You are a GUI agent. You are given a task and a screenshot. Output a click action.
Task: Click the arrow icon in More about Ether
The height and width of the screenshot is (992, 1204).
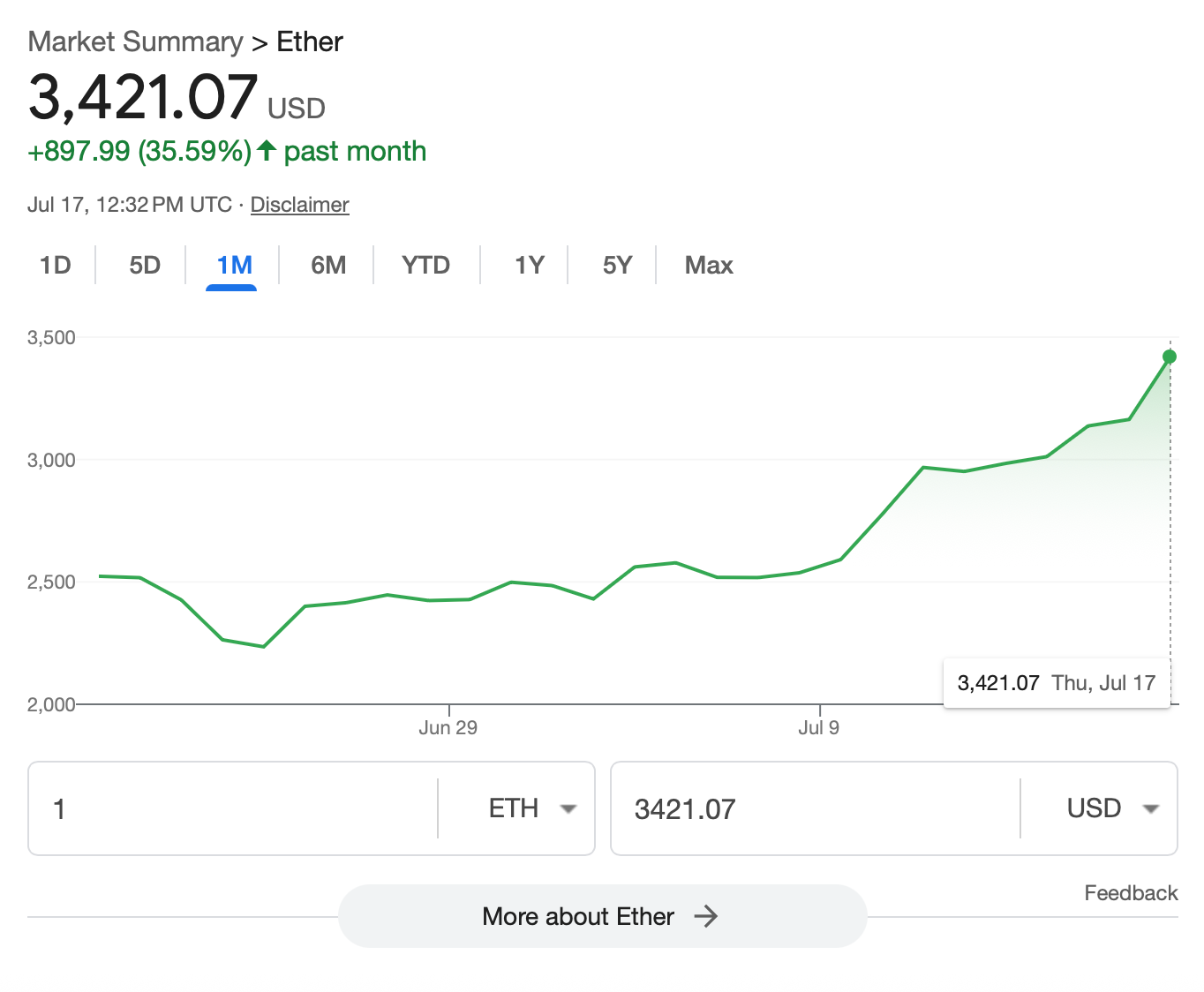coord(706,916)
